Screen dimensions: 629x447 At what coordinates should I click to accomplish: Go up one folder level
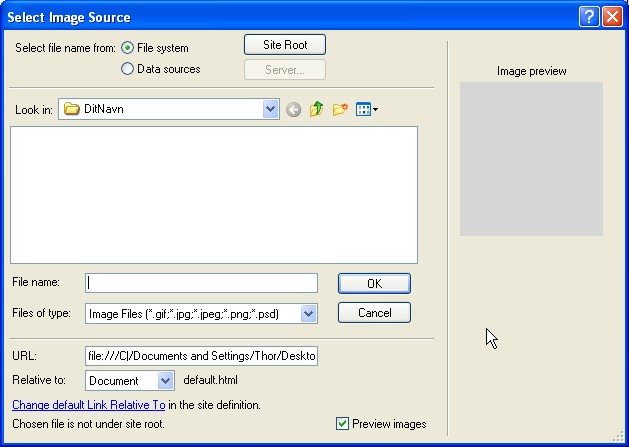coord(317,109)
